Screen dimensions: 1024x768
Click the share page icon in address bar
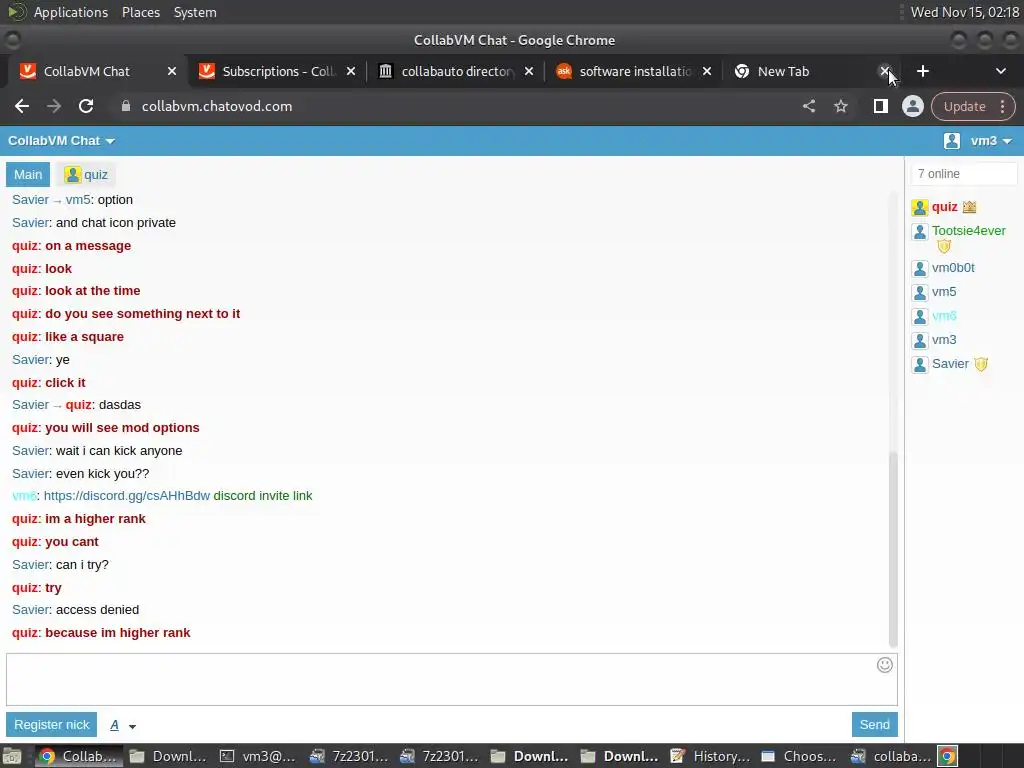click(808, 106)
